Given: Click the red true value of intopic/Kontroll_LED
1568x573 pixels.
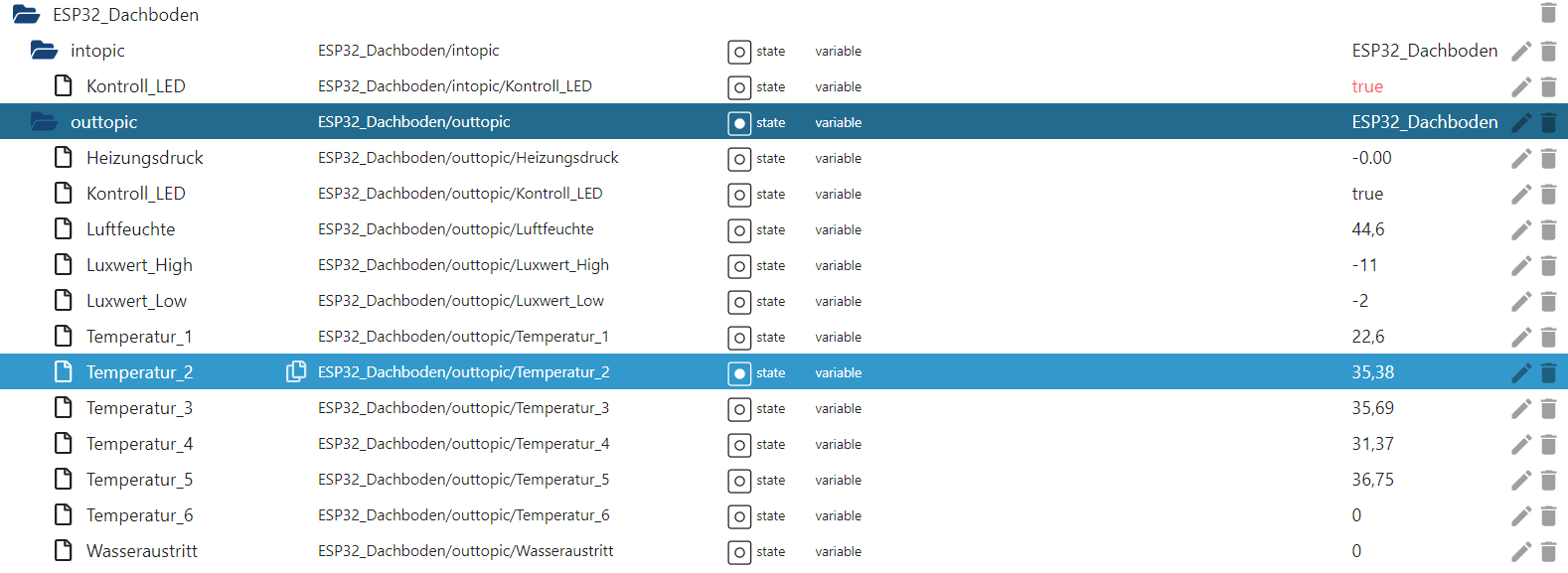Looking at the screenshot, I should click(x=1367, y=86).
